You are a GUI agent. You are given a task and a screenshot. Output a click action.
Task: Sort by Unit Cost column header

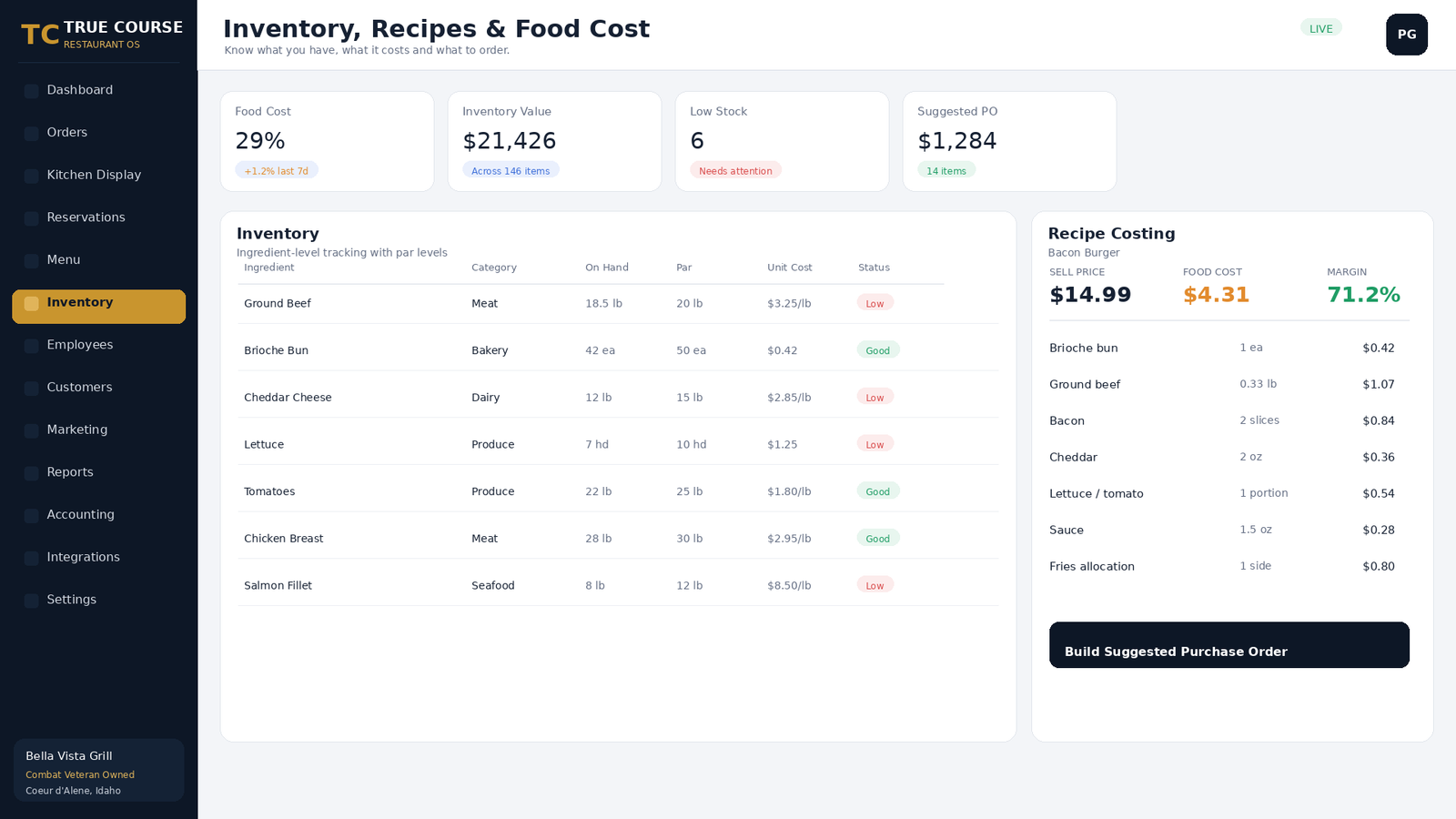789,268
